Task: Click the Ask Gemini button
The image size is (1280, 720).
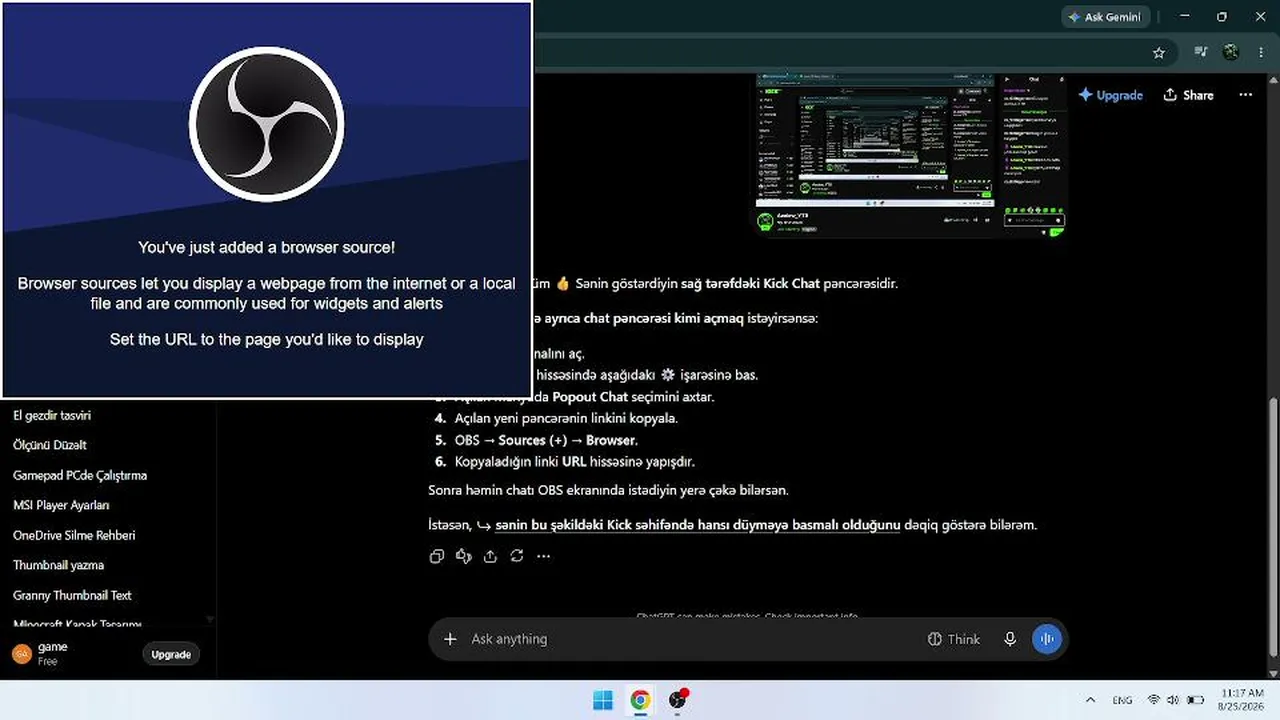Action: coord(1105,17)
